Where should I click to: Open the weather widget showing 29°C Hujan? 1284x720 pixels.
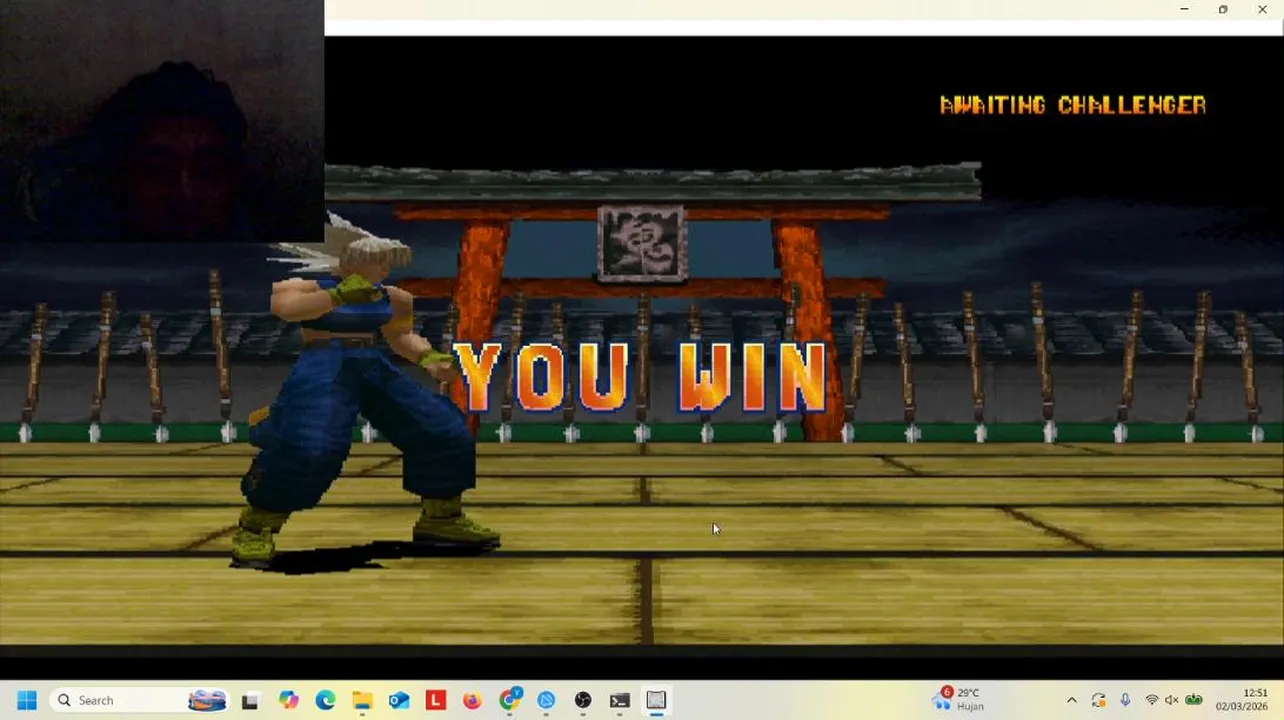click(x=960, y=699)
